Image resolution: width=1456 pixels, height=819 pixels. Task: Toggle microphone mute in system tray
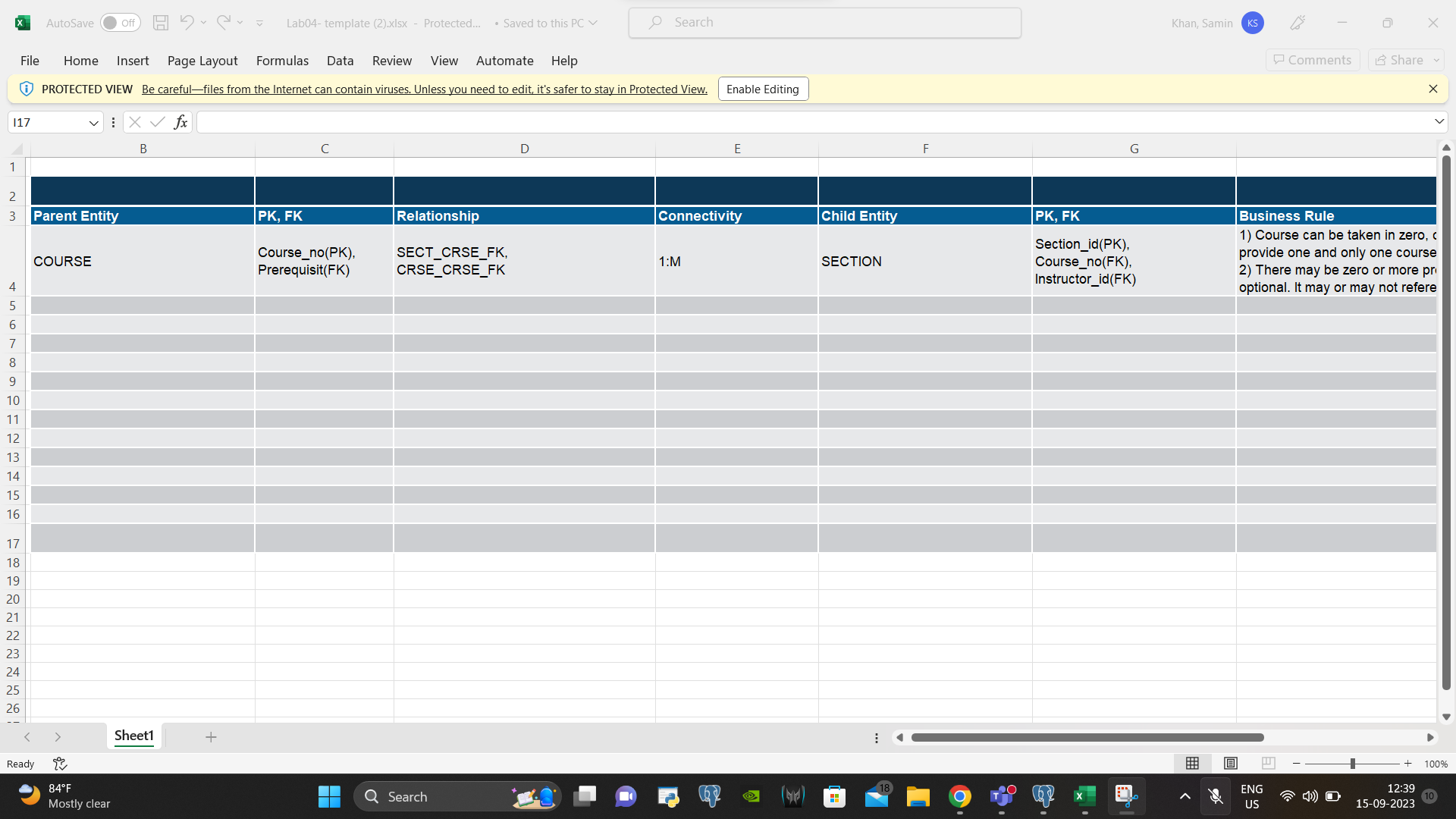point(1216,796)
